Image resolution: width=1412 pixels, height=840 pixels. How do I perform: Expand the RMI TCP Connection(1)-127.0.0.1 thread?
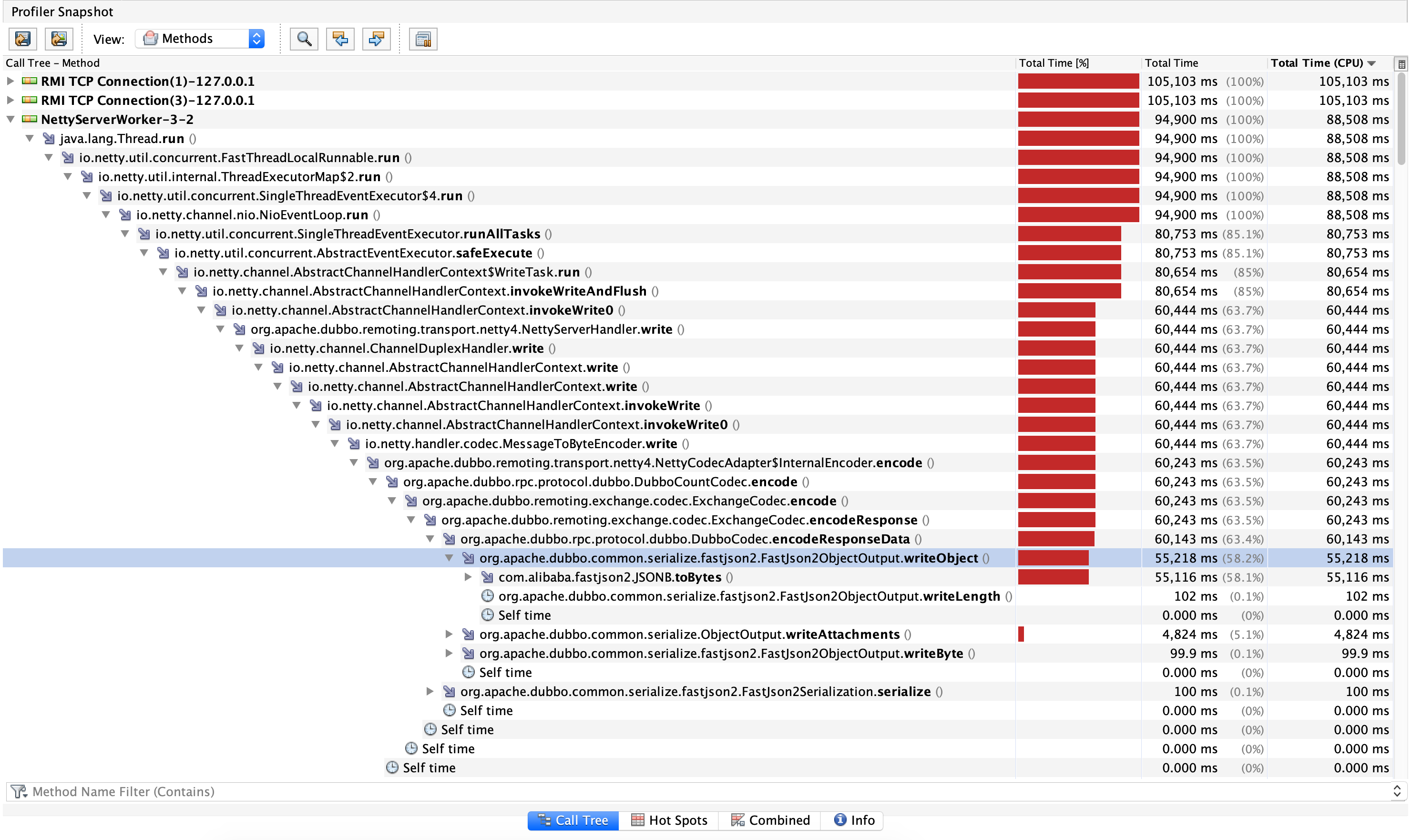tap(10, 82)
